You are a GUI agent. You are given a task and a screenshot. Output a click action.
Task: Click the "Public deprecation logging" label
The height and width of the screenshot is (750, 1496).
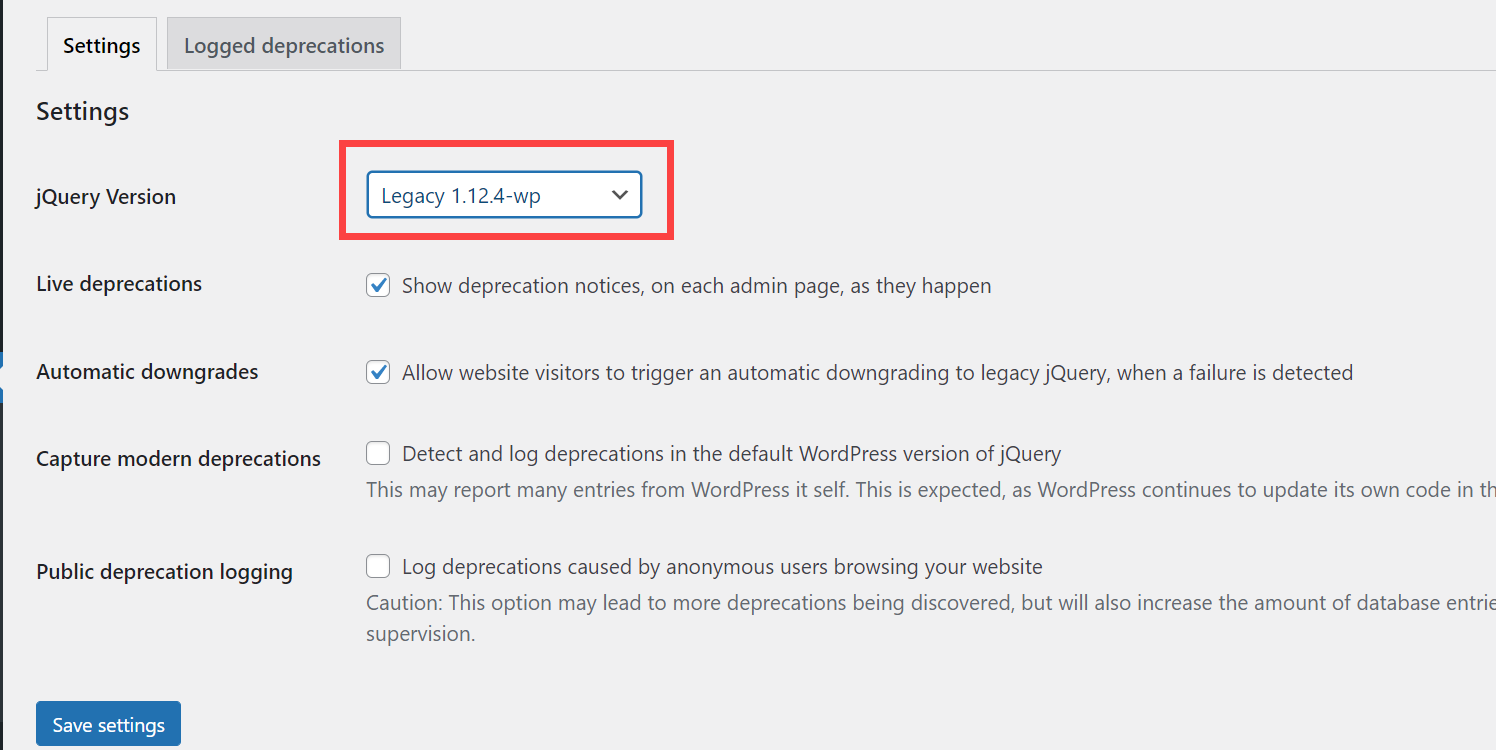[164, 571]
